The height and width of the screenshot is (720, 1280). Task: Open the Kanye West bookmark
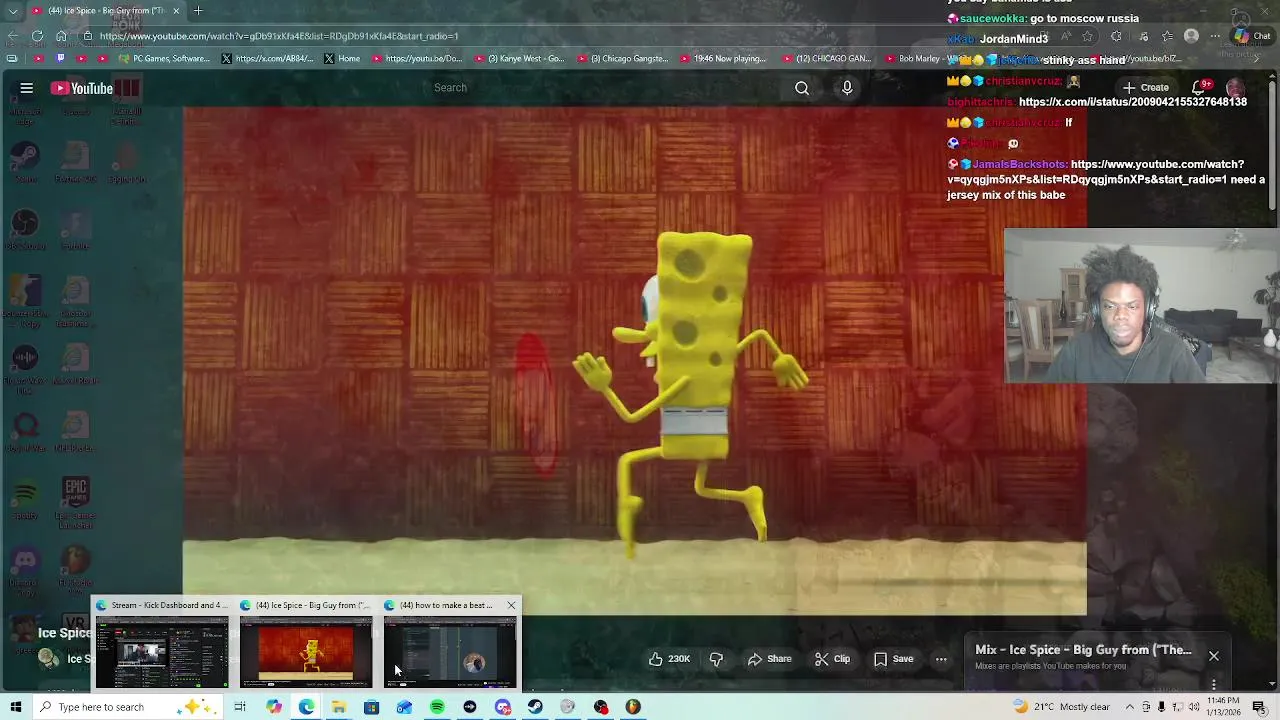(518, 58)
